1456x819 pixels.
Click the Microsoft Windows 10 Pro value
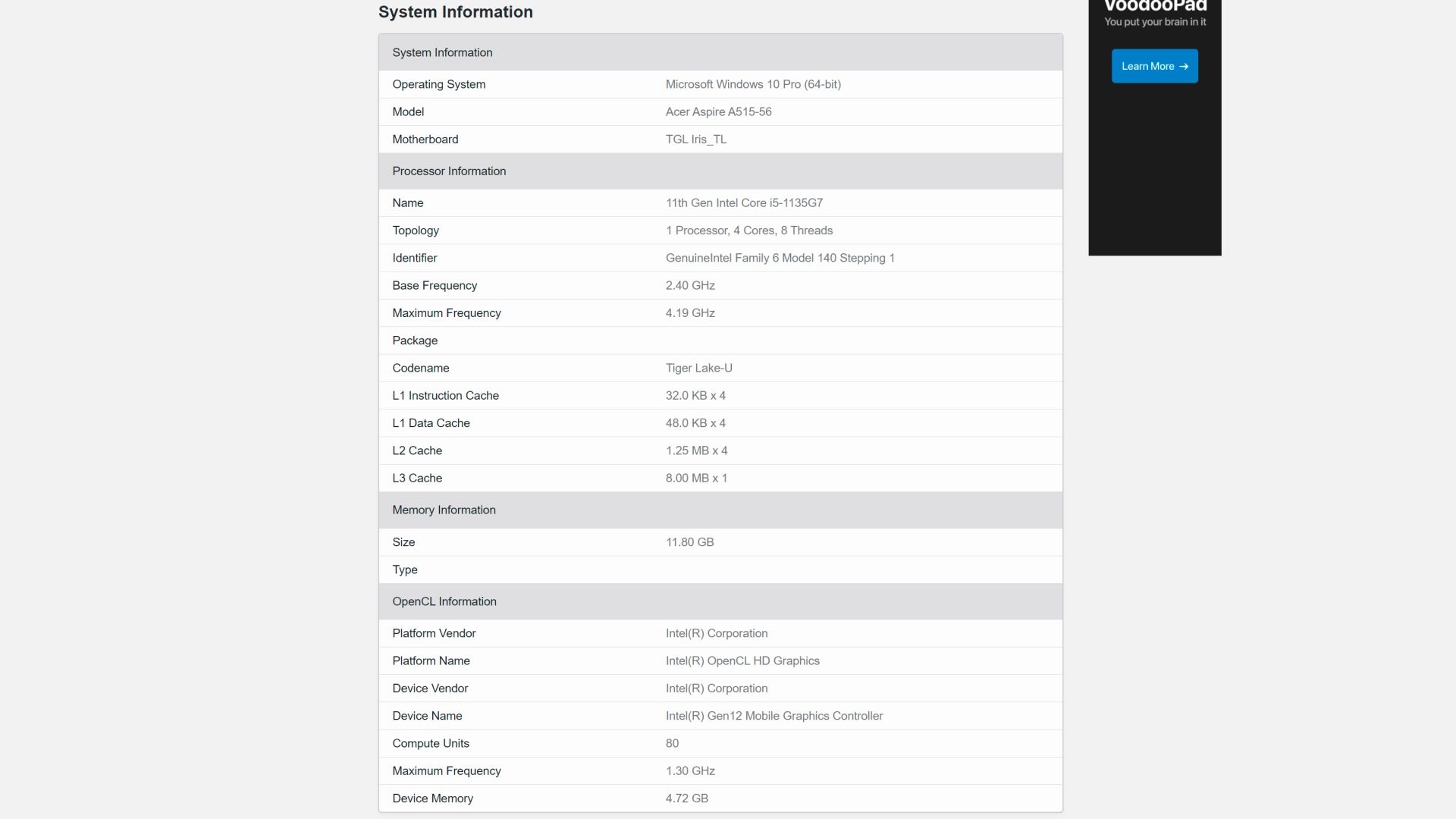pyautogui.click(x=753, y=84)
